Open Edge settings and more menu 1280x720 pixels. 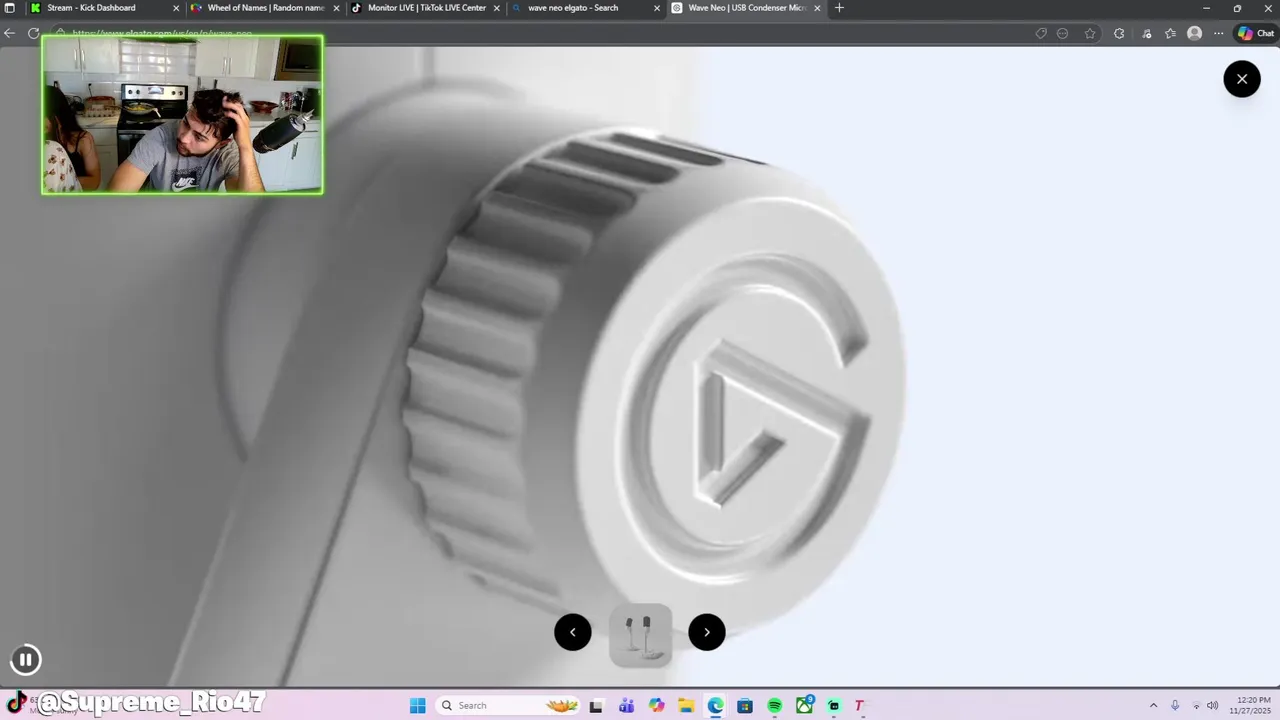tap(1218, 33)
